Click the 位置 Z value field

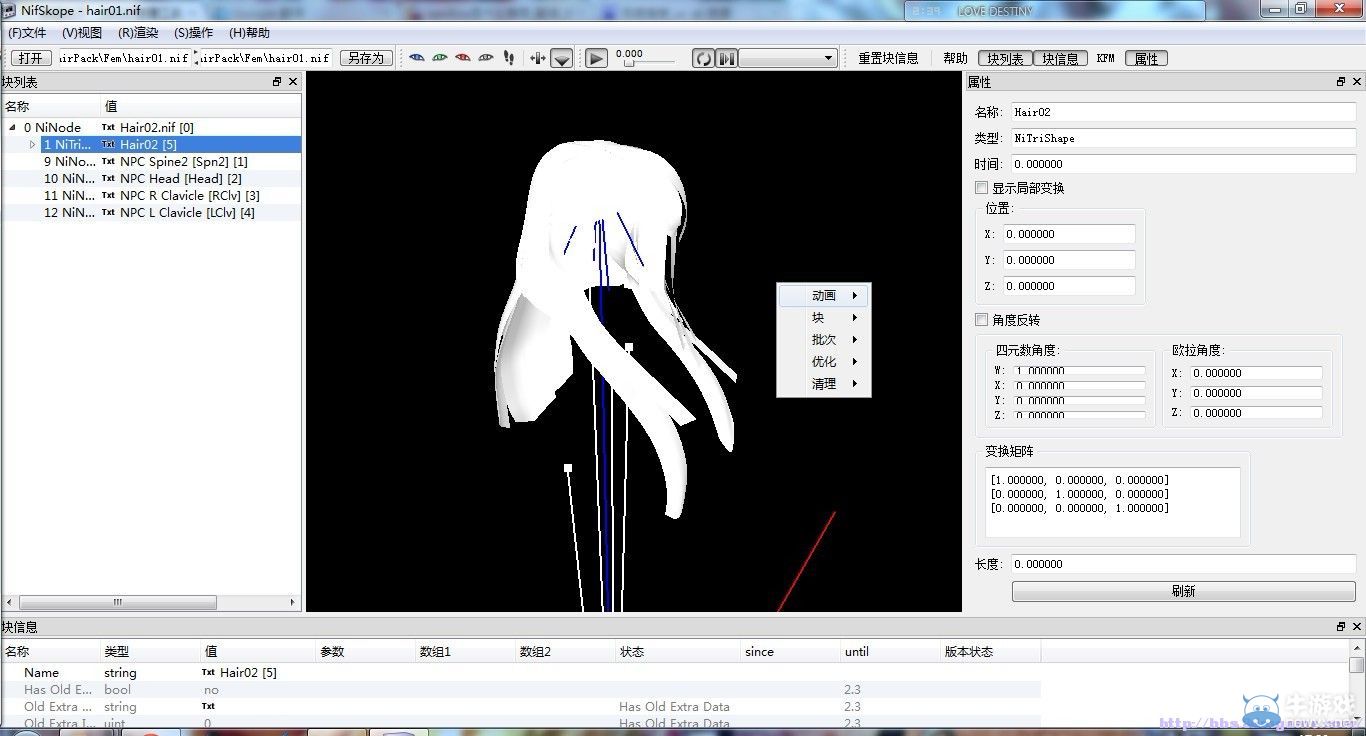click(1069, 286)
